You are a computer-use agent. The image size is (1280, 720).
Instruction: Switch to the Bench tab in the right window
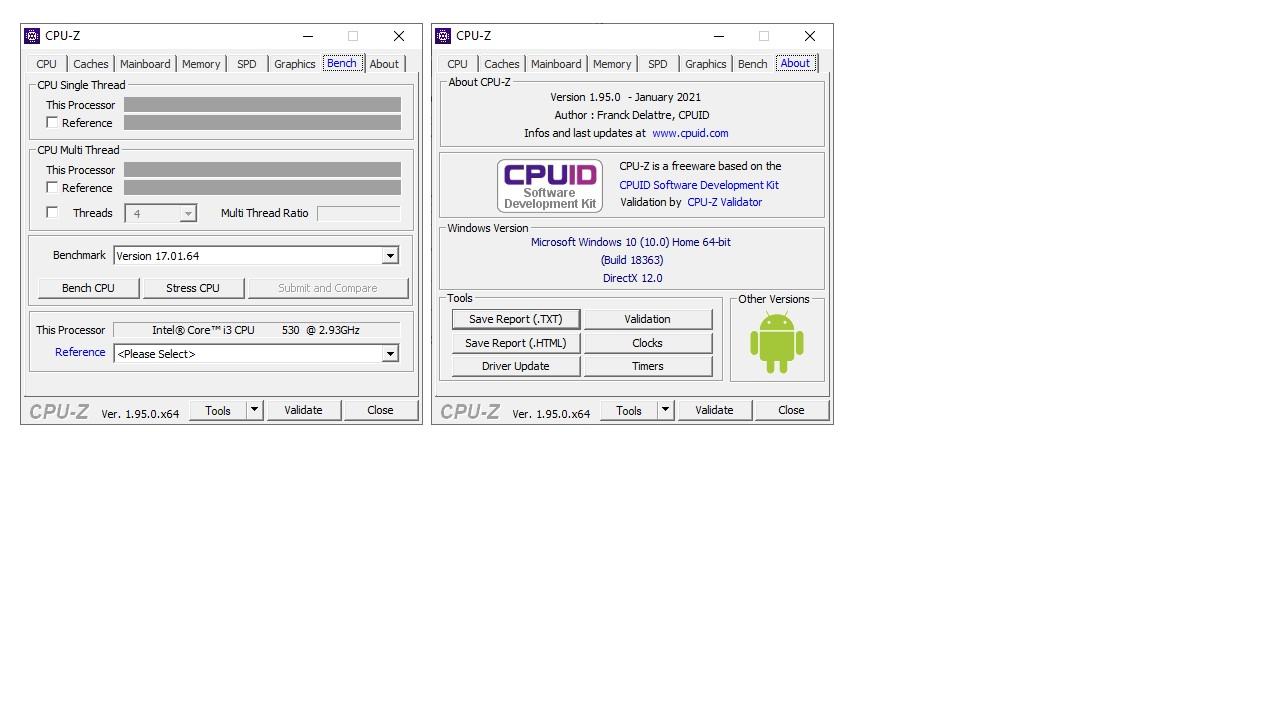752,64
